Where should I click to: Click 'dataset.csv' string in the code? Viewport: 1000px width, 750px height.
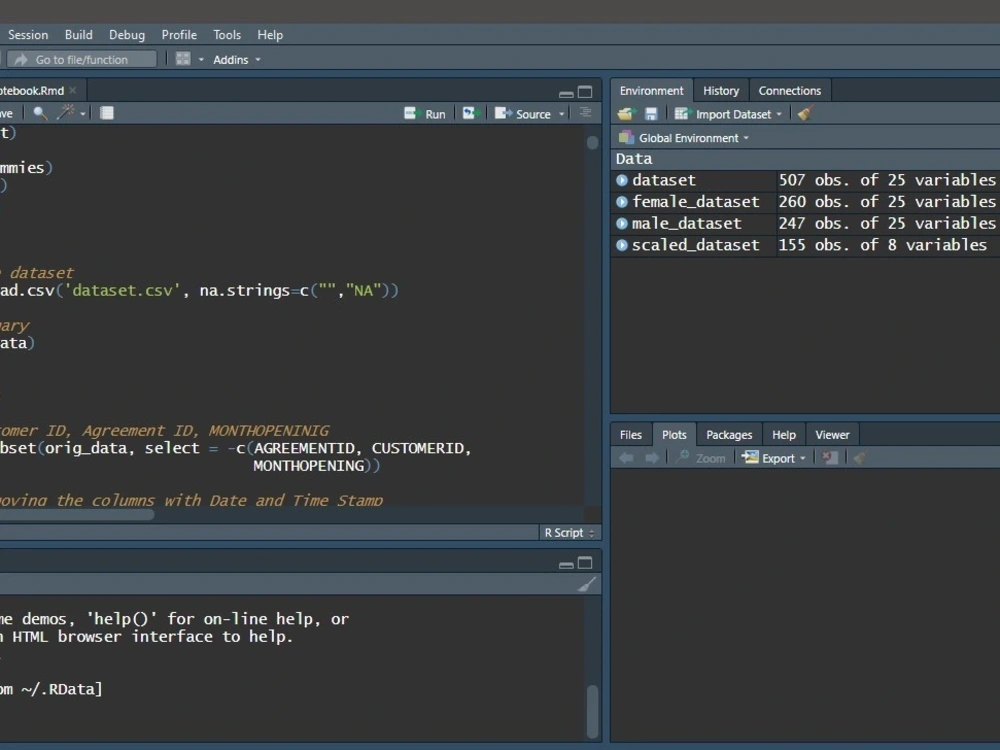122,291
